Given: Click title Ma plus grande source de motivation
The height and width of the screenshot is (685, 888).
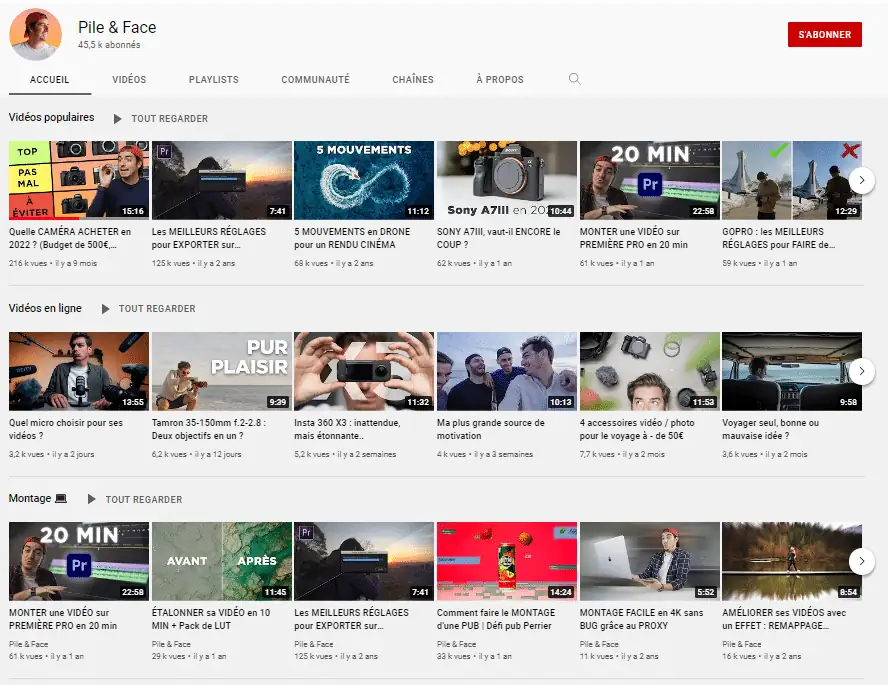Looking at the screenshot, I should 490,429.
